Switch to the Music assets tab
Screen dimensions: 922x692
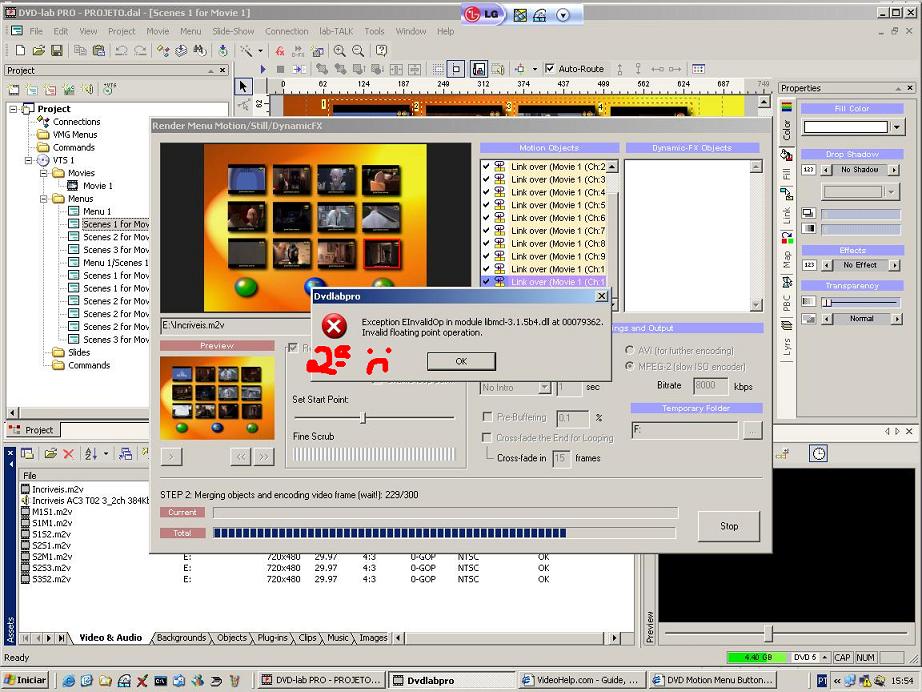click(x=338, y=638)
